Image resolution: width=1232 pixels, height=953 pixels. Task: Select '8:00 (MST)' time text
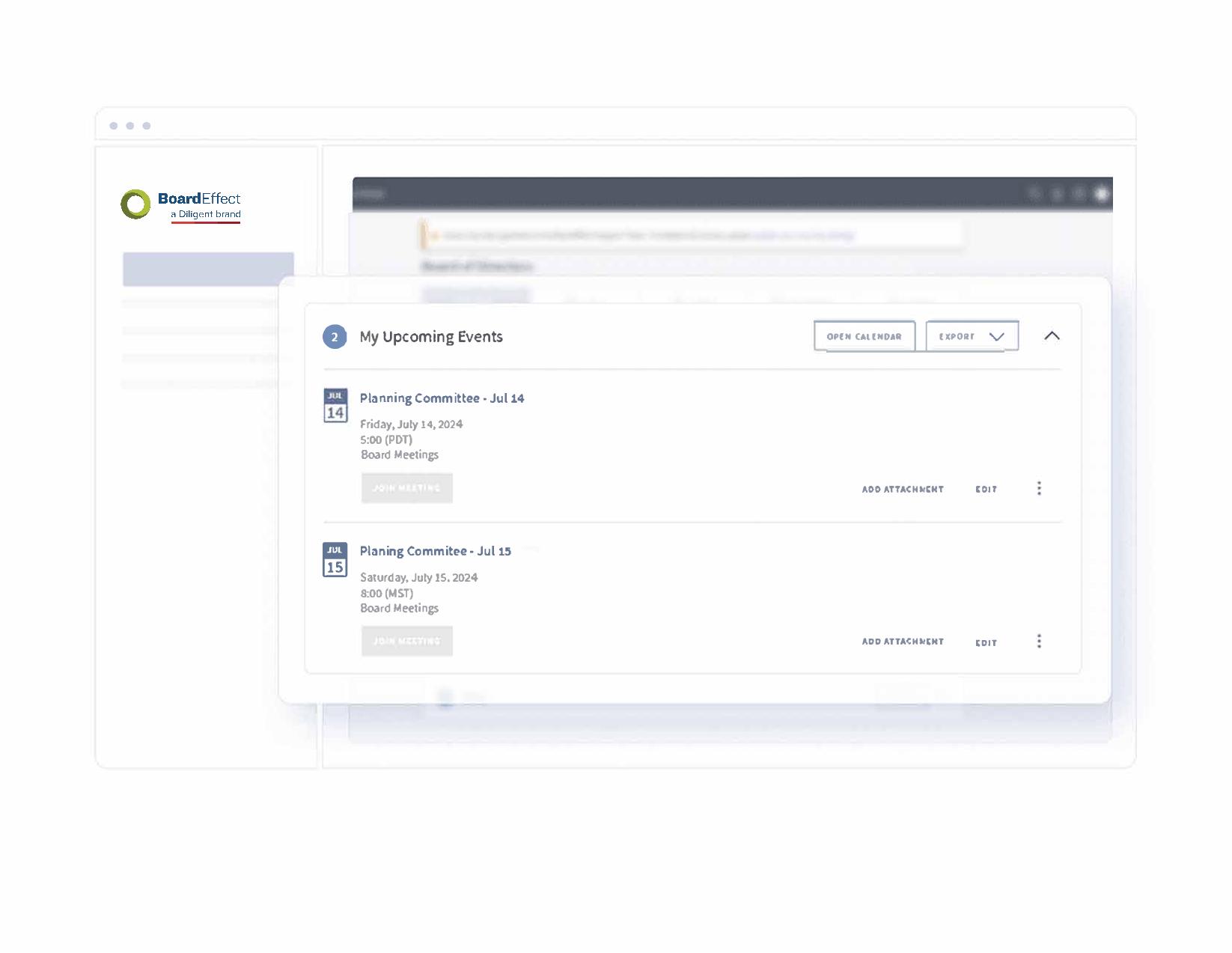click(386, 594)
